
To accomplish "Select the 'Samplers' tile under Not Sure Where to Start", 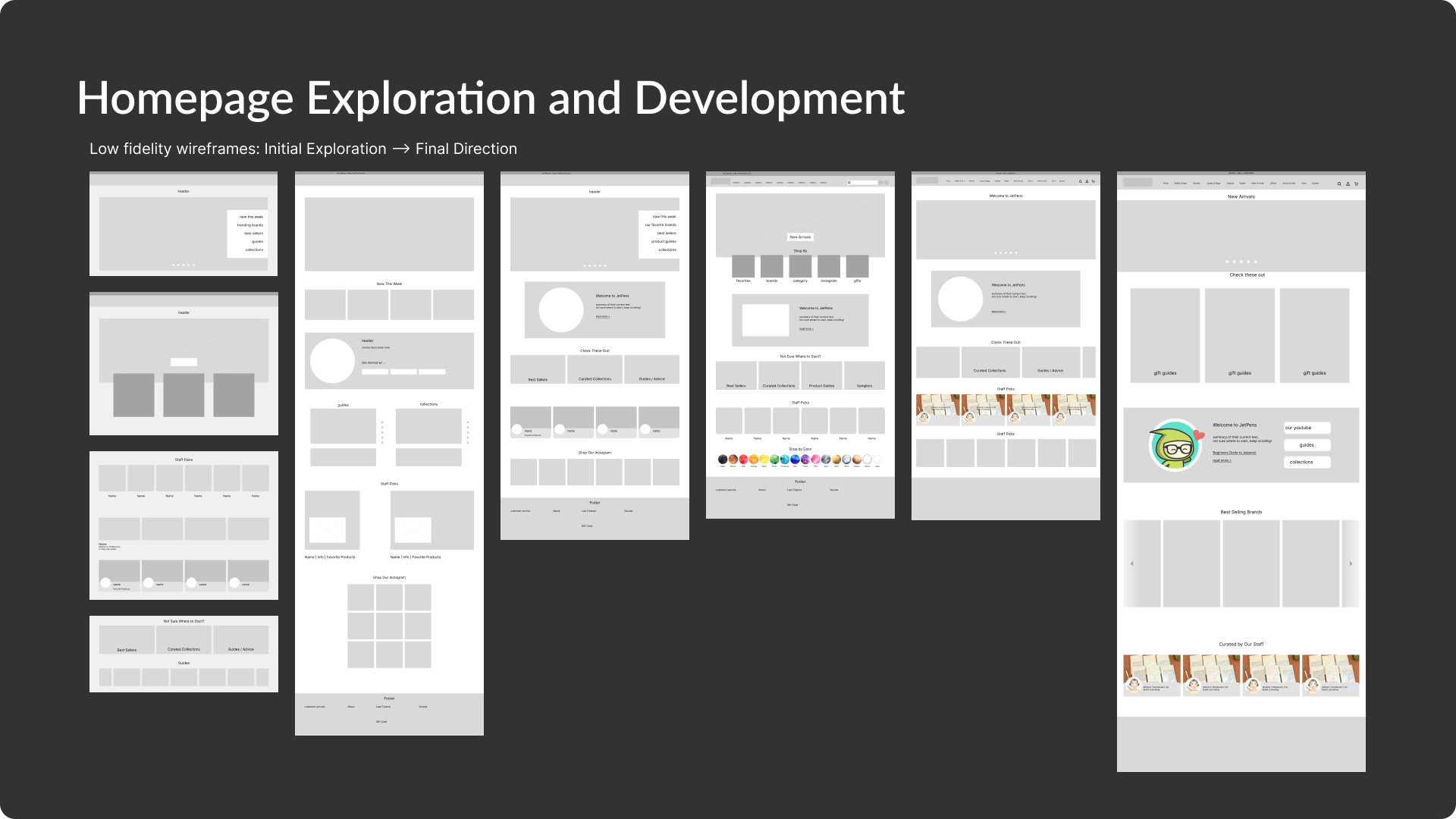I will 864,376.
